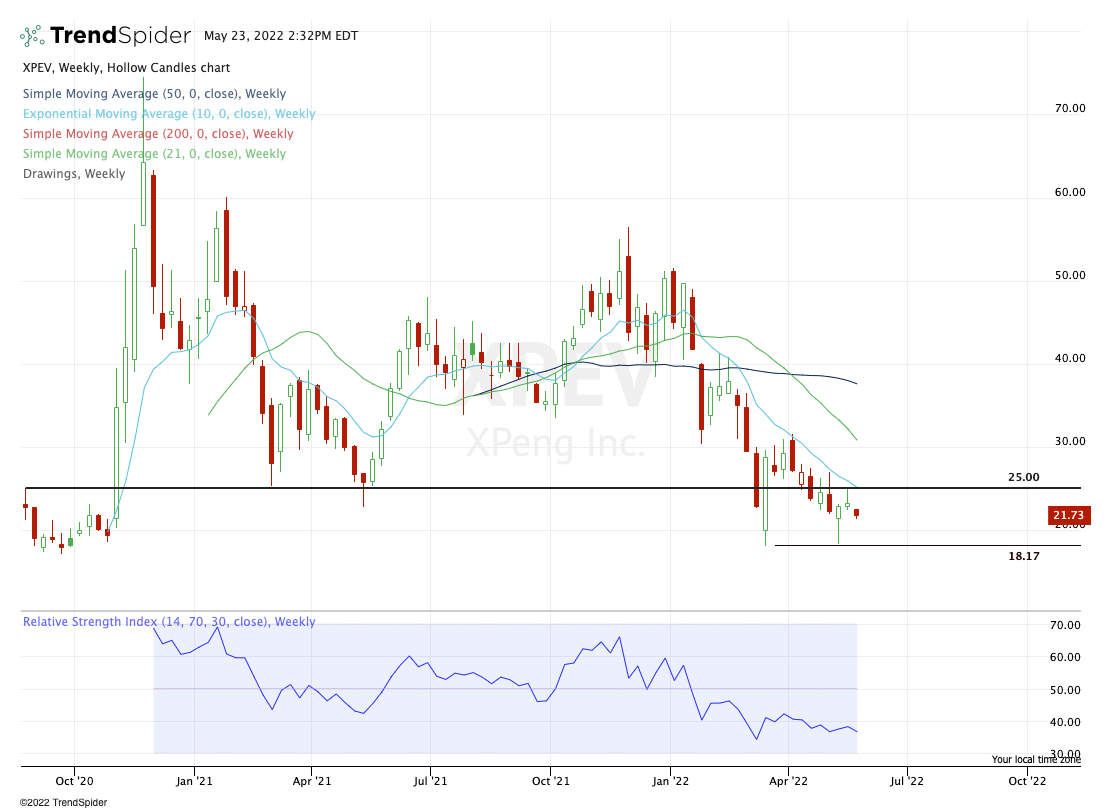Screen dimensions: 1111x812
Task: Click the Jan '21 date axis label
Action: coord(194,781)
